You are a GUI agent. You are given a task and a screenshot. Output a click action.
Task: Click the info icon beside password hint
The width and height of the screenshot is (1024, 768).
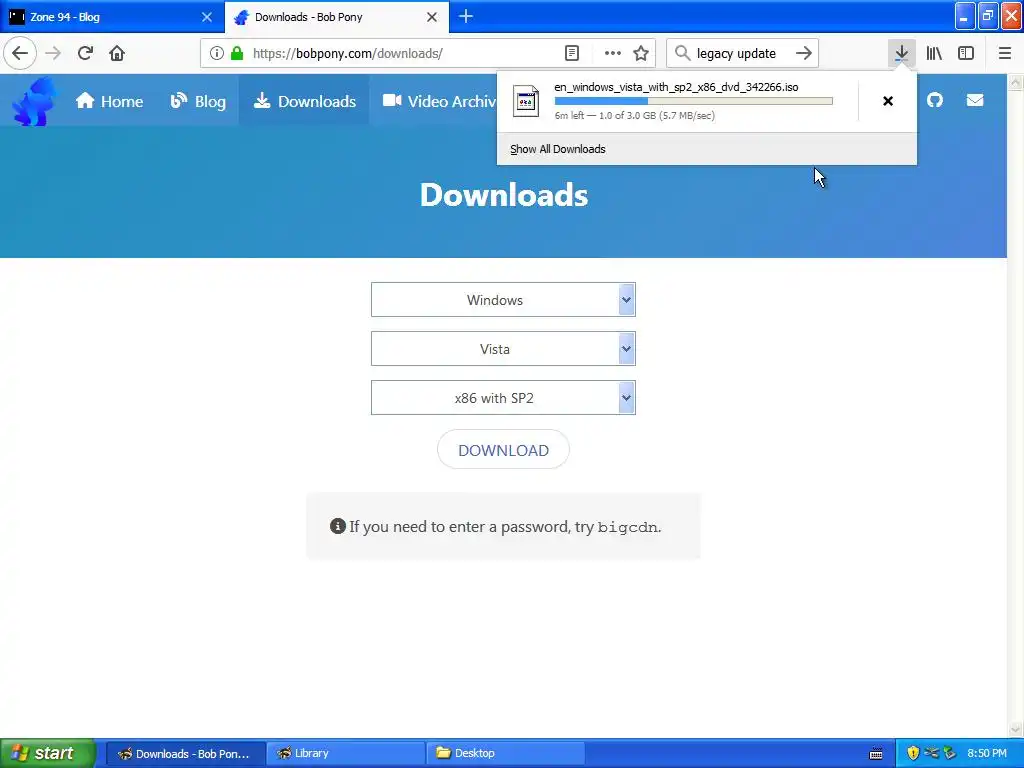(338, 526)
